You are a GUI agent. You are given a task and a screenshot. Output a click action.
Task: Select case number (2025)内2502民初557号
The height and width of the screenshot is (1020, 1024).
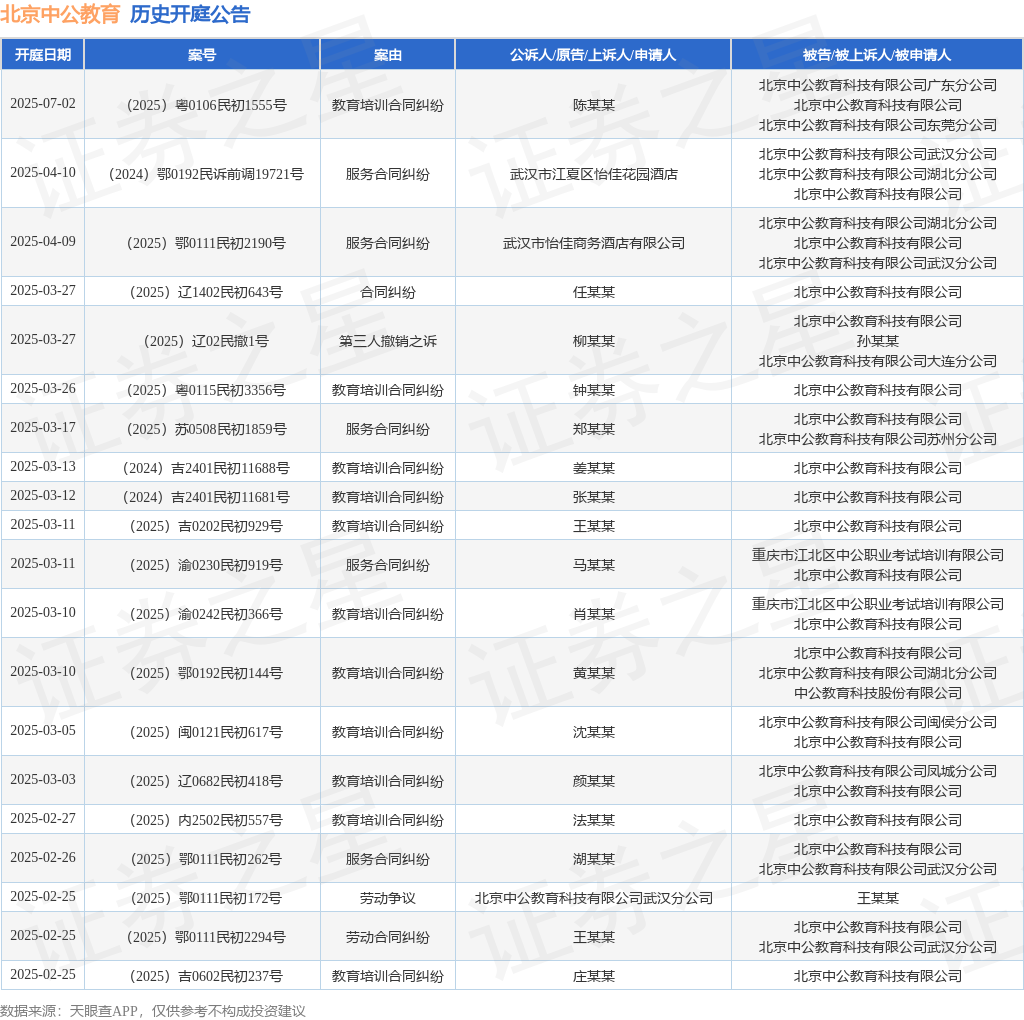coord(206,821)
